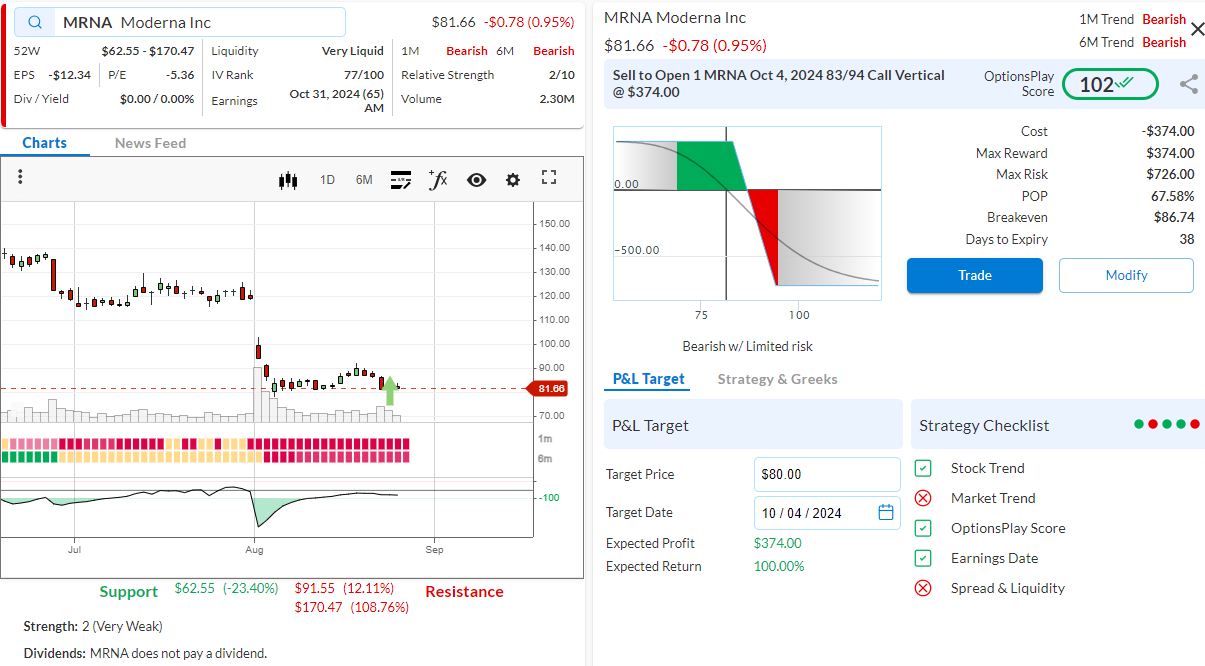This screenshot has height=666, width=1205.
Task: Click the 81.66 price label on axis
Action: [x=551, y=388]
